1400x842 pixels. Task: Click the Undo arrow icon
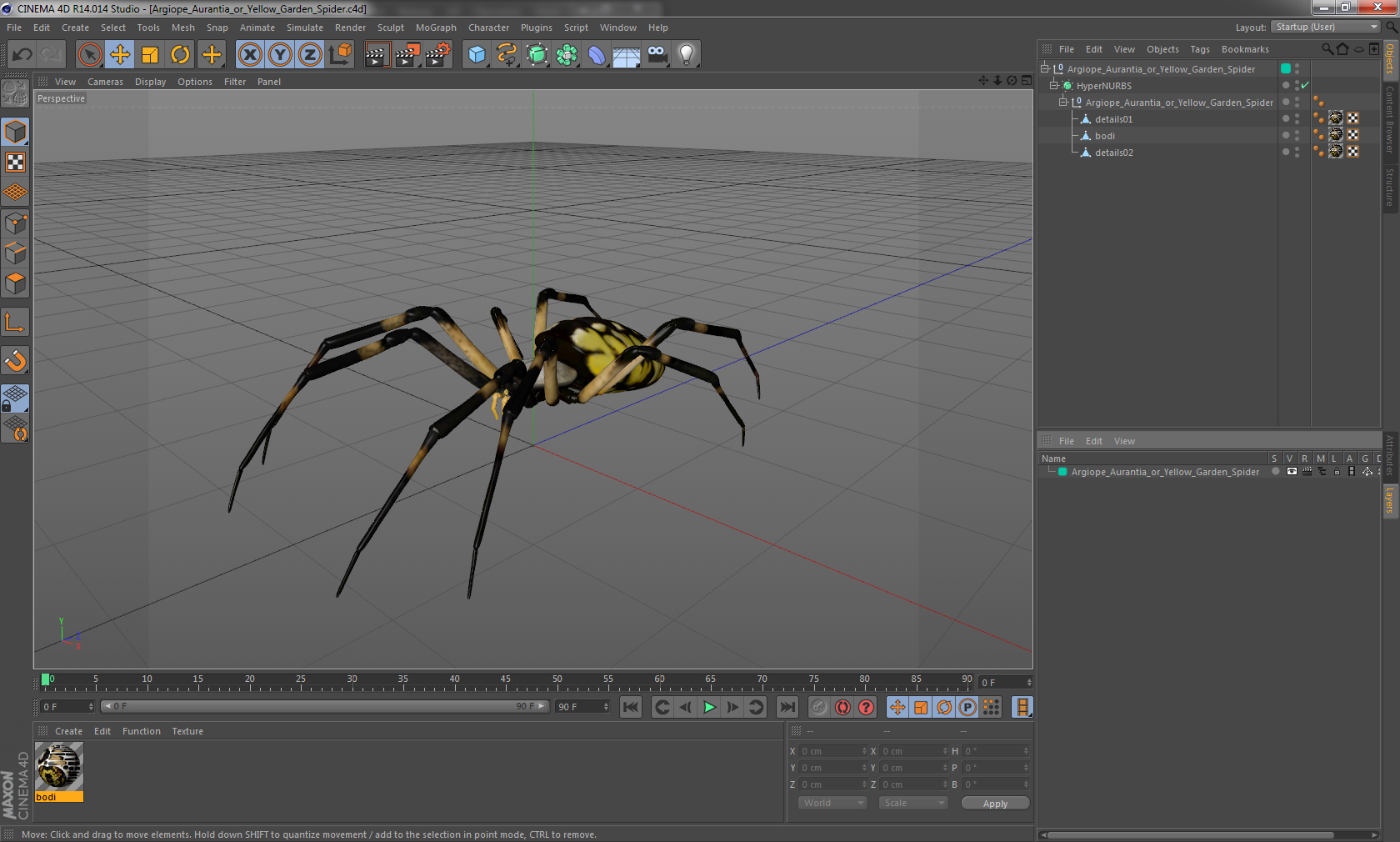coord(22,55)
